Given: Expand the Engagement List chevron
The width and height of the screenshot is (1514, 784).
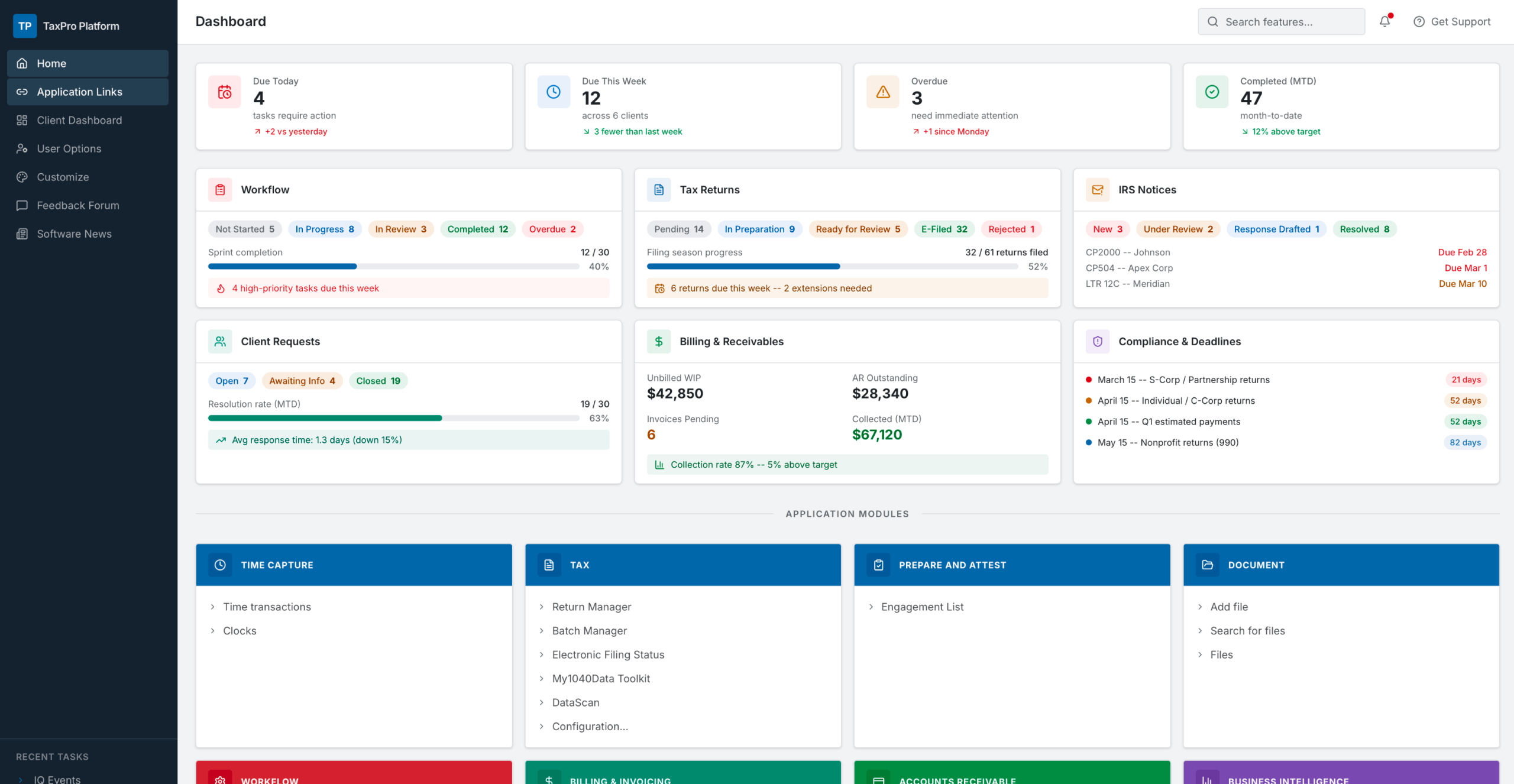Looking at the screenshot, I should [871, 607].
